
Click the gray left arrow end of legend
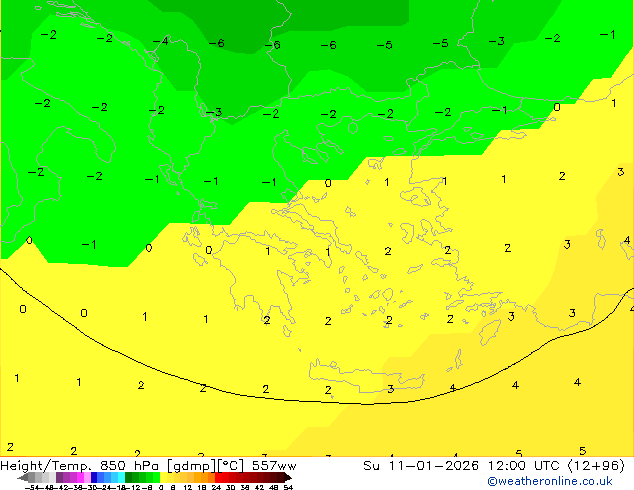[22, 478]
